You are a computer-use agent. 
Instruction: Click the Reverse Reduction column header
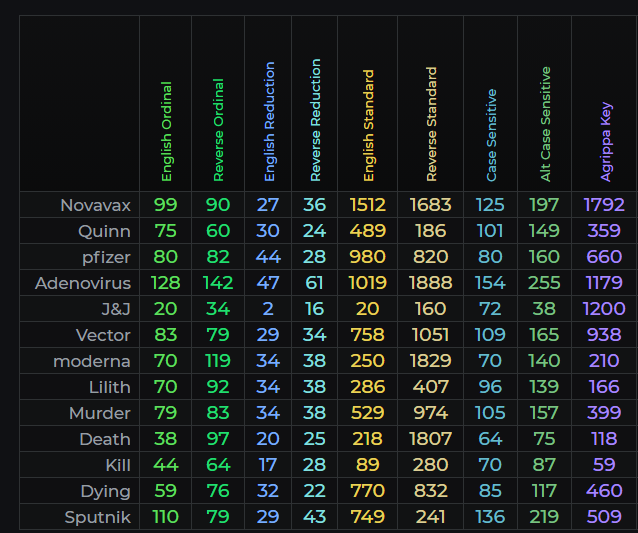tap(315, 120)
